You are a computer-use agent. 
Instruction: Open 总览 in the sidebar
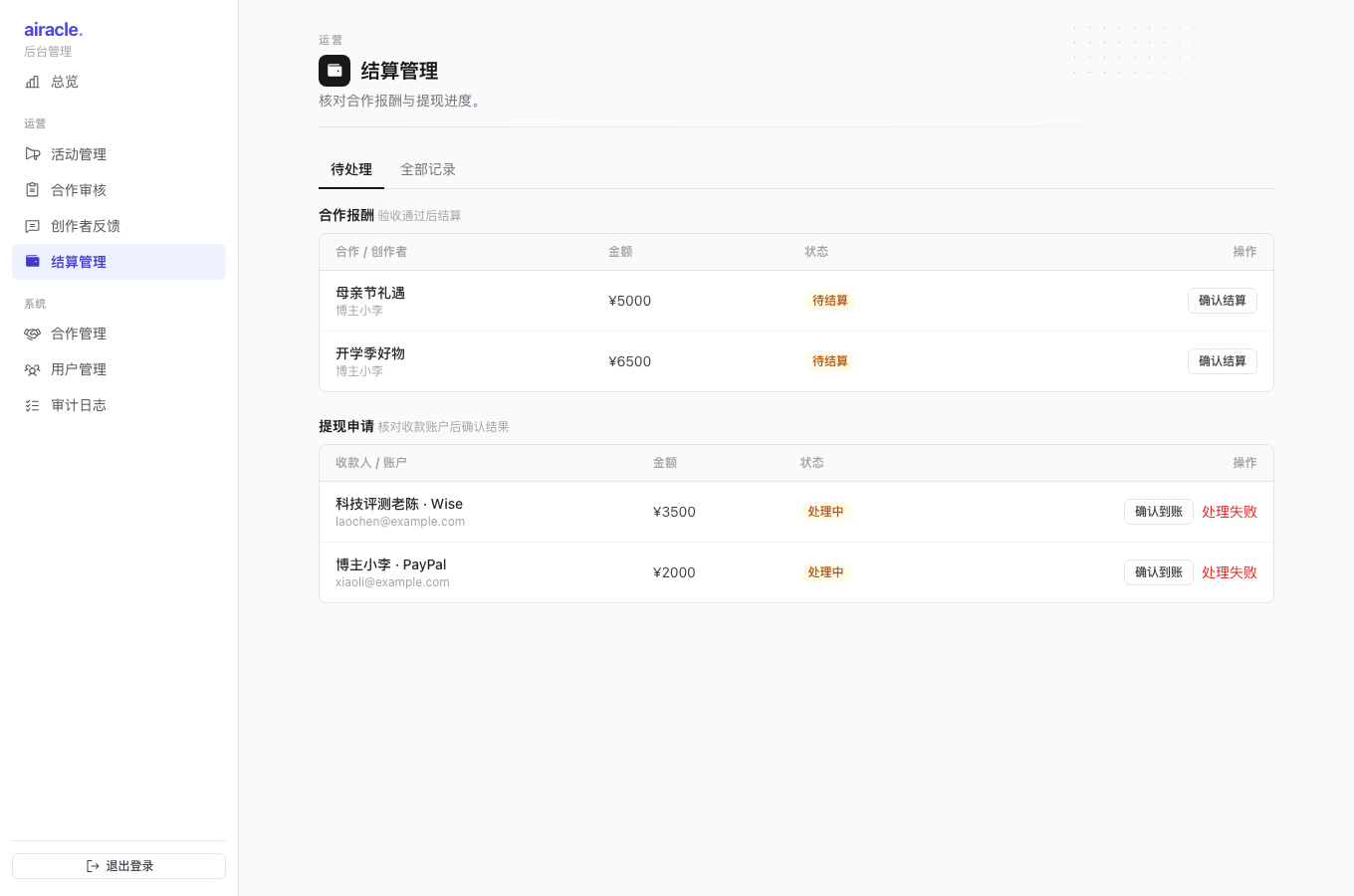(x=118, y=83)
